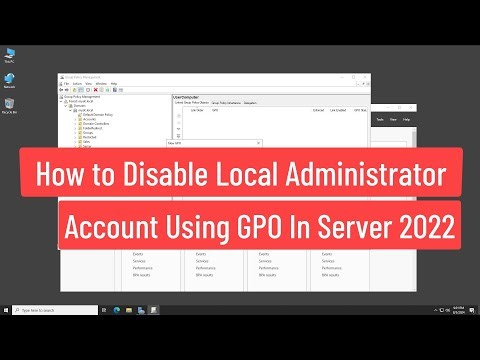Expand the Accounts OU
Viewport: 480px width, 360px height.
75,119
